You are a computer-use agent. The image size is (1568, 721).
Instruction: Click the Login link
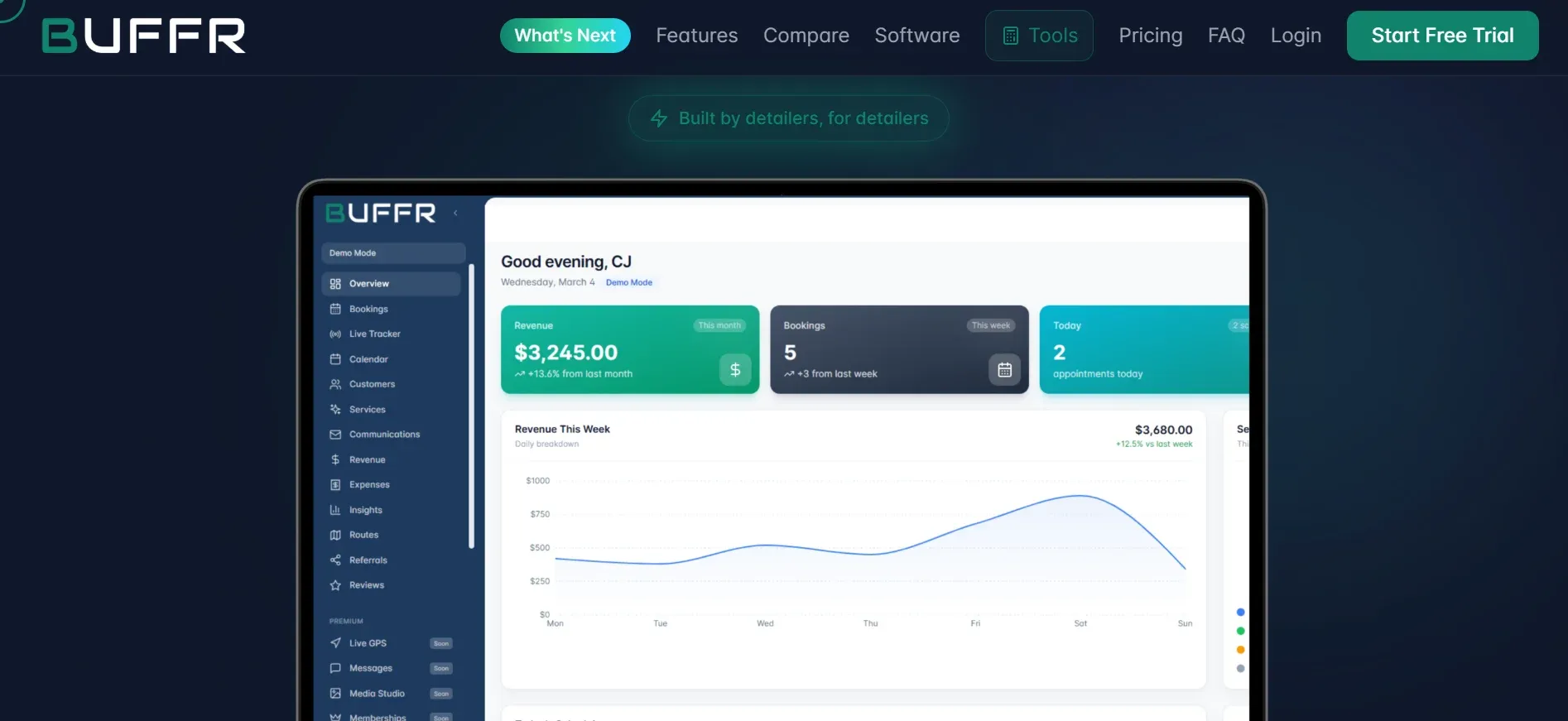tap(1296, 36)
